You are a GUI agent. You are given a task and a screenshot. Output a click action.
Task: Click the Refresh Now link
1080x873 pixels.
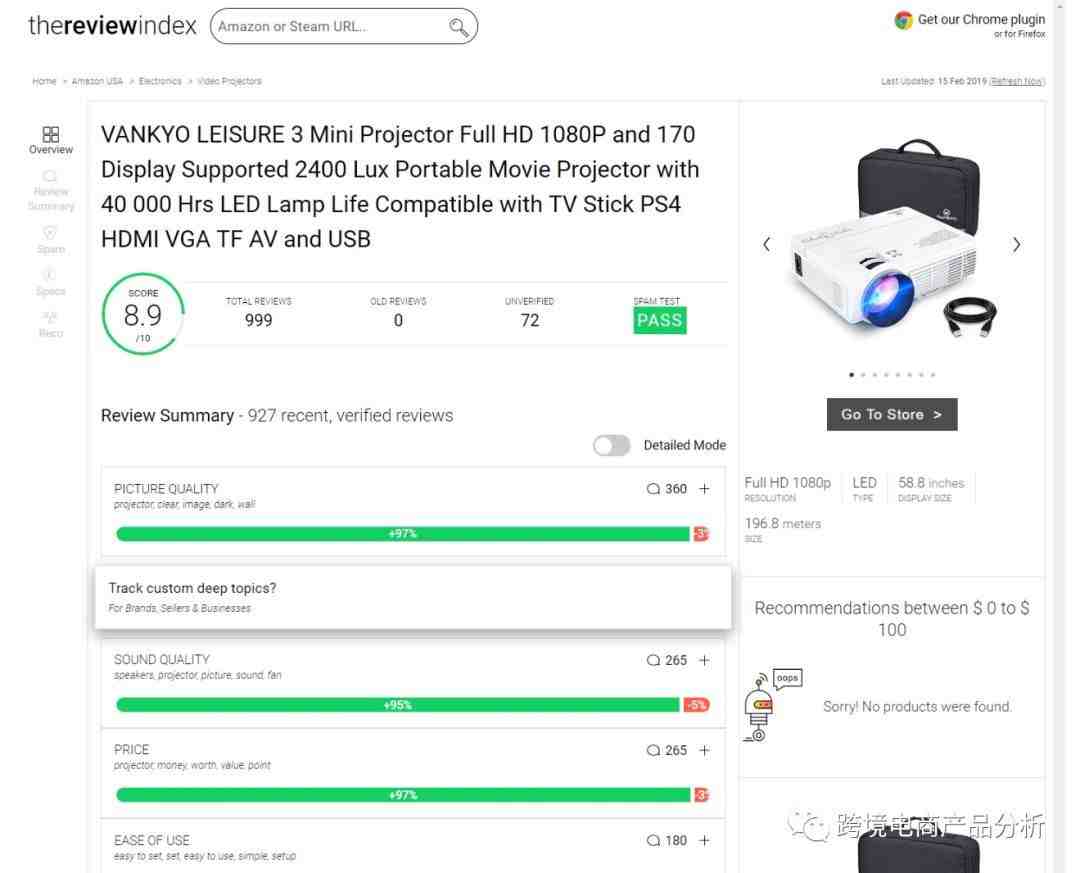tap(1017, 81)
